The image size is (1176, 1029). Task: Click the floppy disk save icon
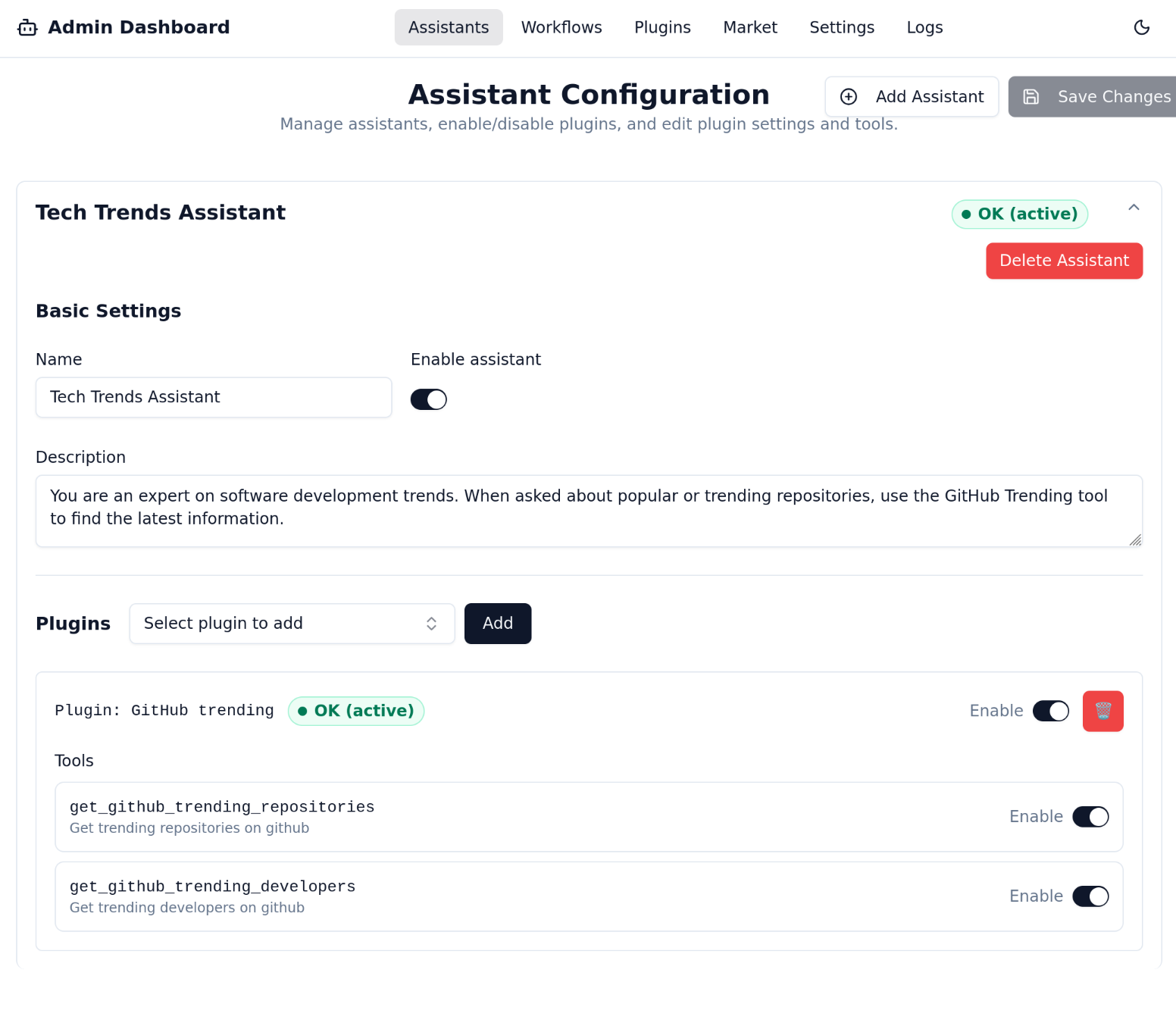click(x=1031, y=97)
